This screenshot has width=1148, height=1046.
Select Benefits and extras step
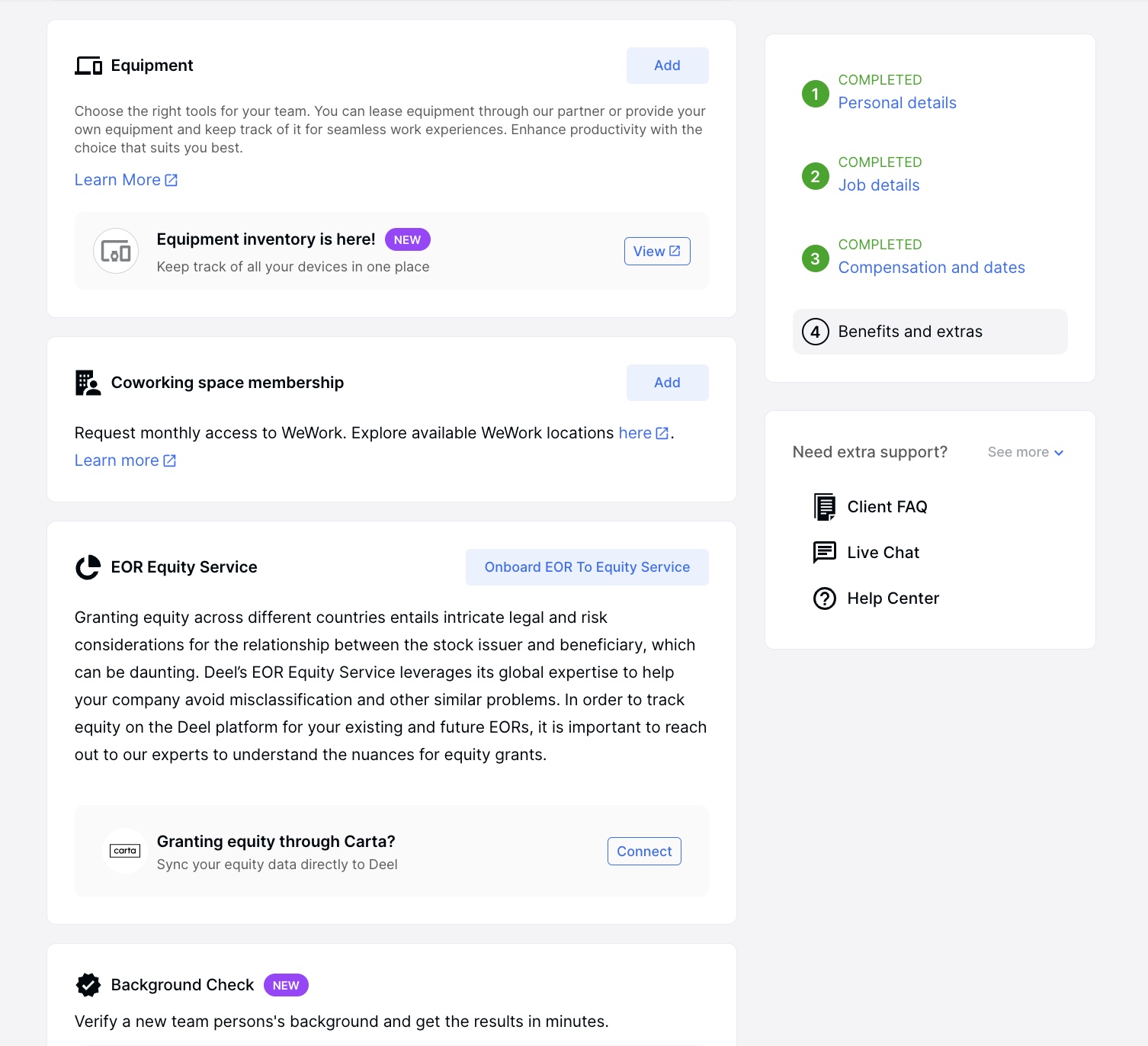(930, 332)
